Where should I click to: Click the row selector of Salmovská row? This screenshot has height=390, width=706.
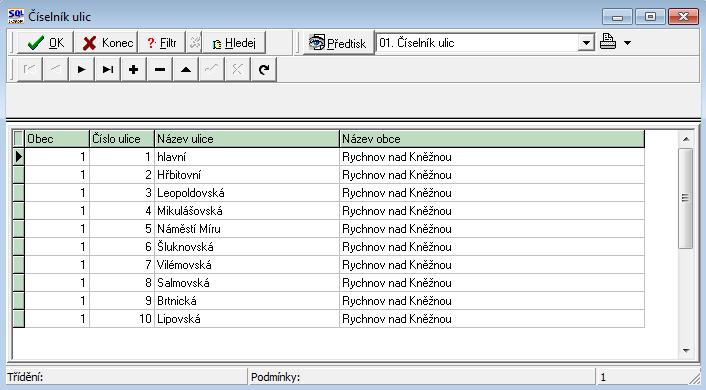click(18, 283)
